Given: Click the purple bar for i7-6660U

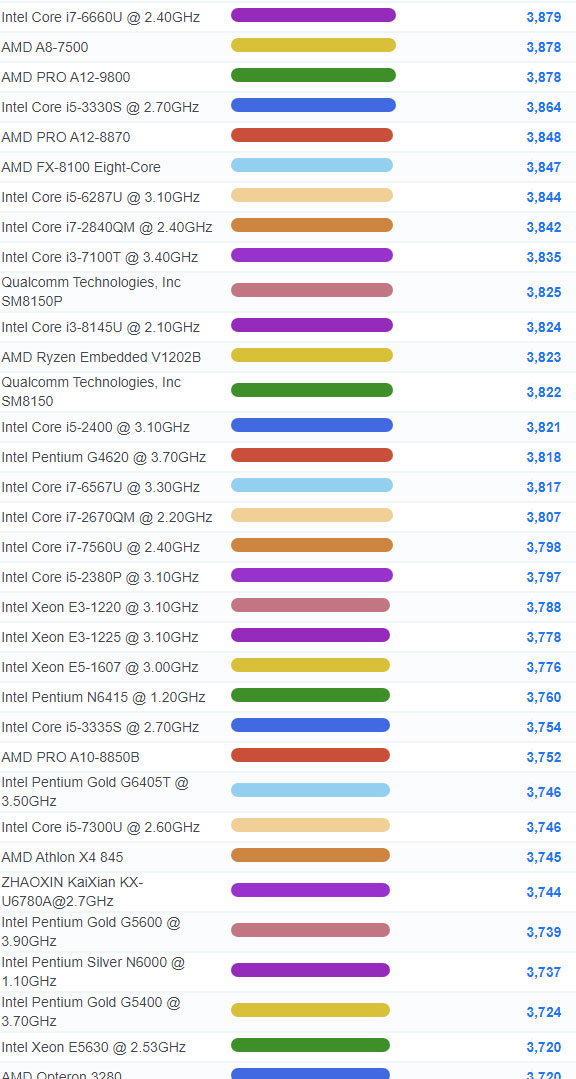Looking at the screenshot, I should [x=313, y=15].
